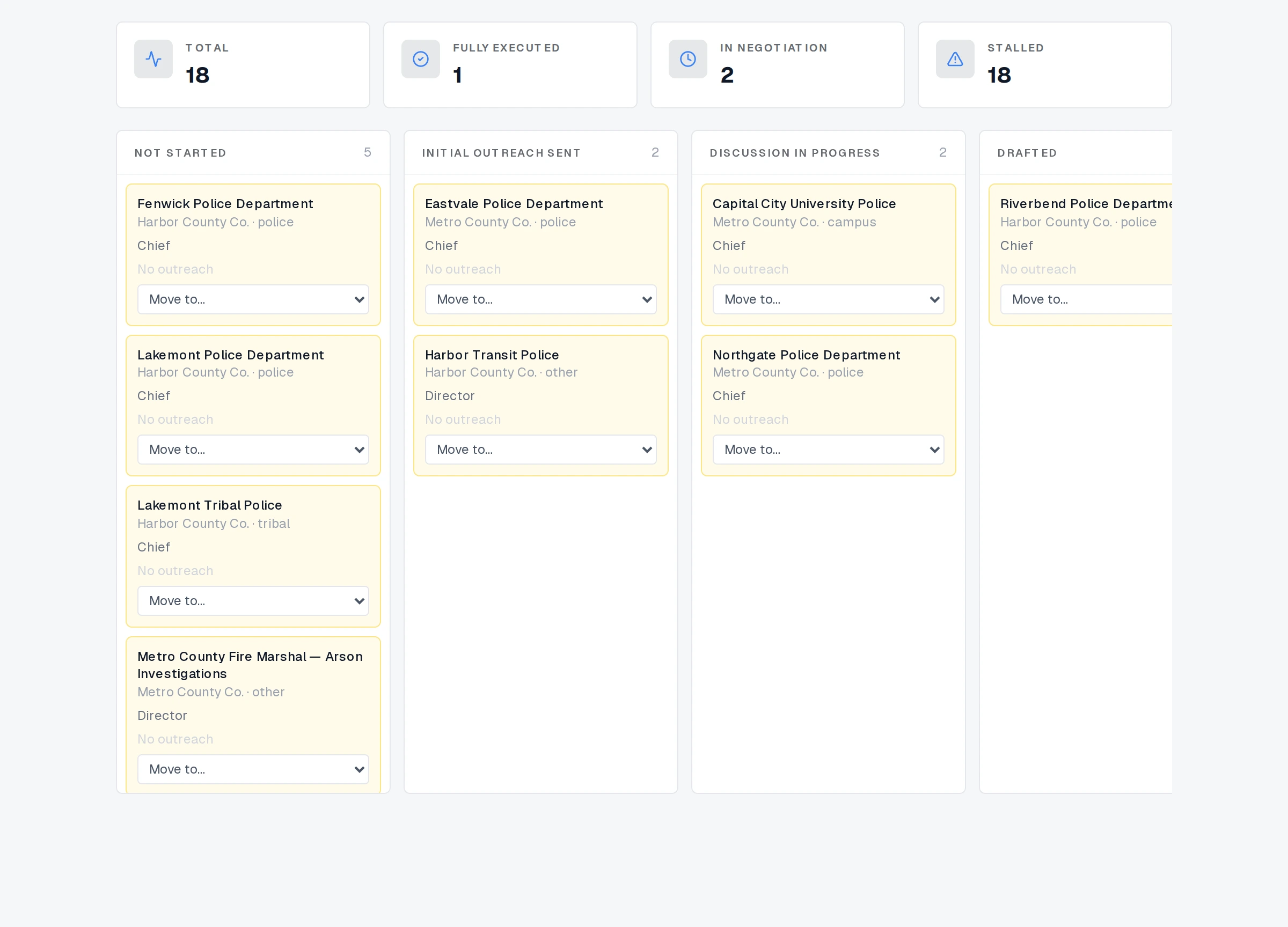Image resolution: width=1288 pixels, height=927 pixels.
Task: Click "Metro County Co. · campus" subtitle
Action: 794,222
